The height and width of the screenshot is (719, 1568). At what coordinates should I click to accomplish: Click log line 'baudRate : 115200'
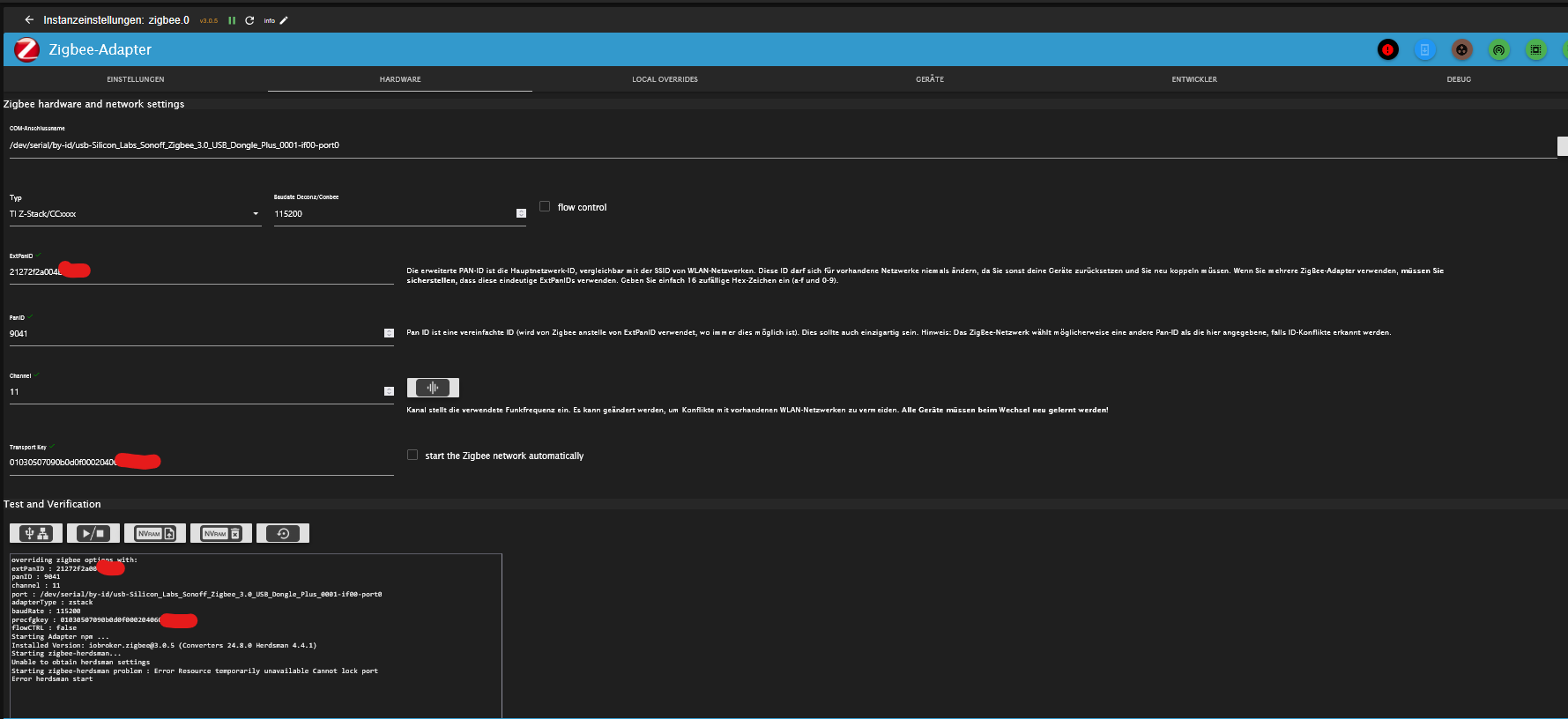[x=46, y=612]
